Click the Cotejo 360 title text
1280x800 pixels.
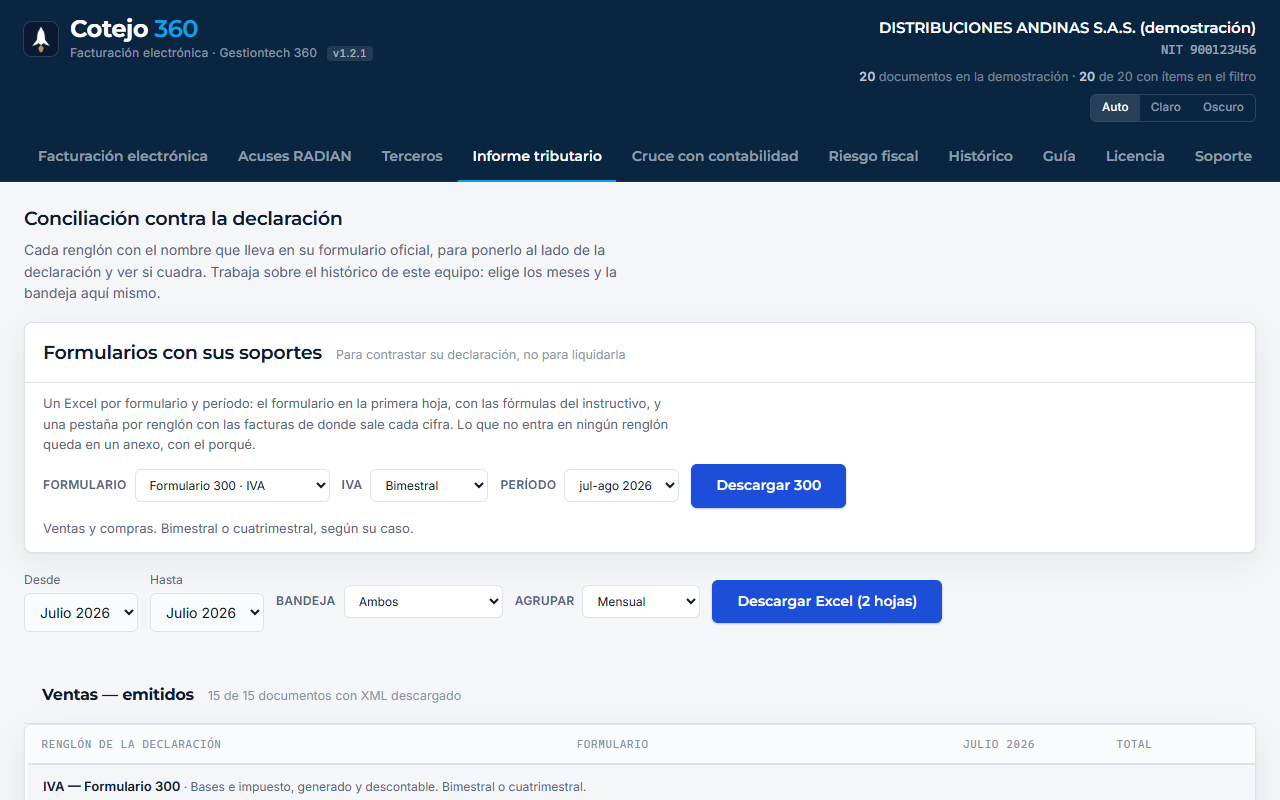point(134,29)
